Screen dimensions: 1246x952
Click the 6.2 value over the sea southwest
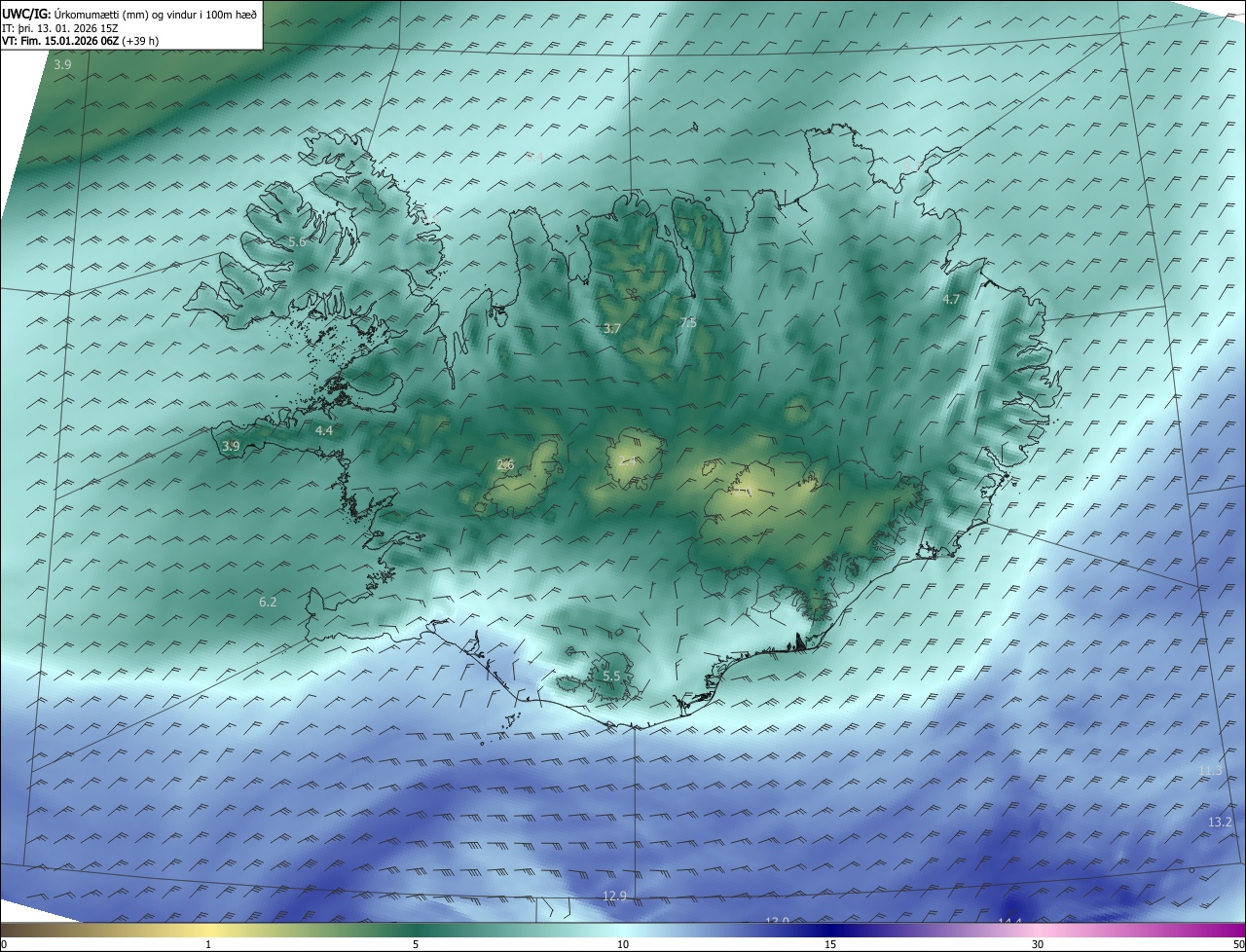click(268, 603)
